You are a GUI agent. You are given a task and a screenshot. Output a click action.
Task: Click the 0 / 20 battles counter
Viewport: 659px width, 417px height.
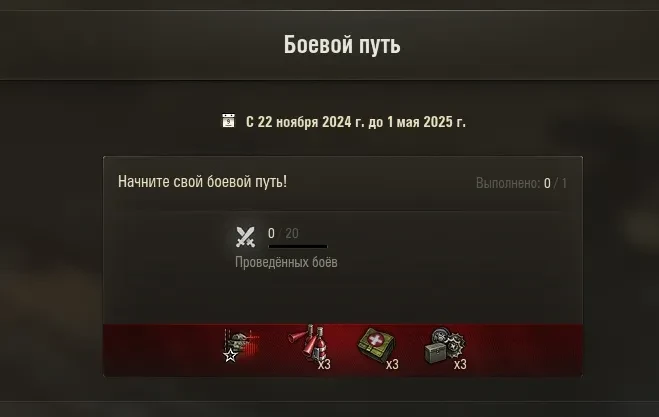coord(283,233)
